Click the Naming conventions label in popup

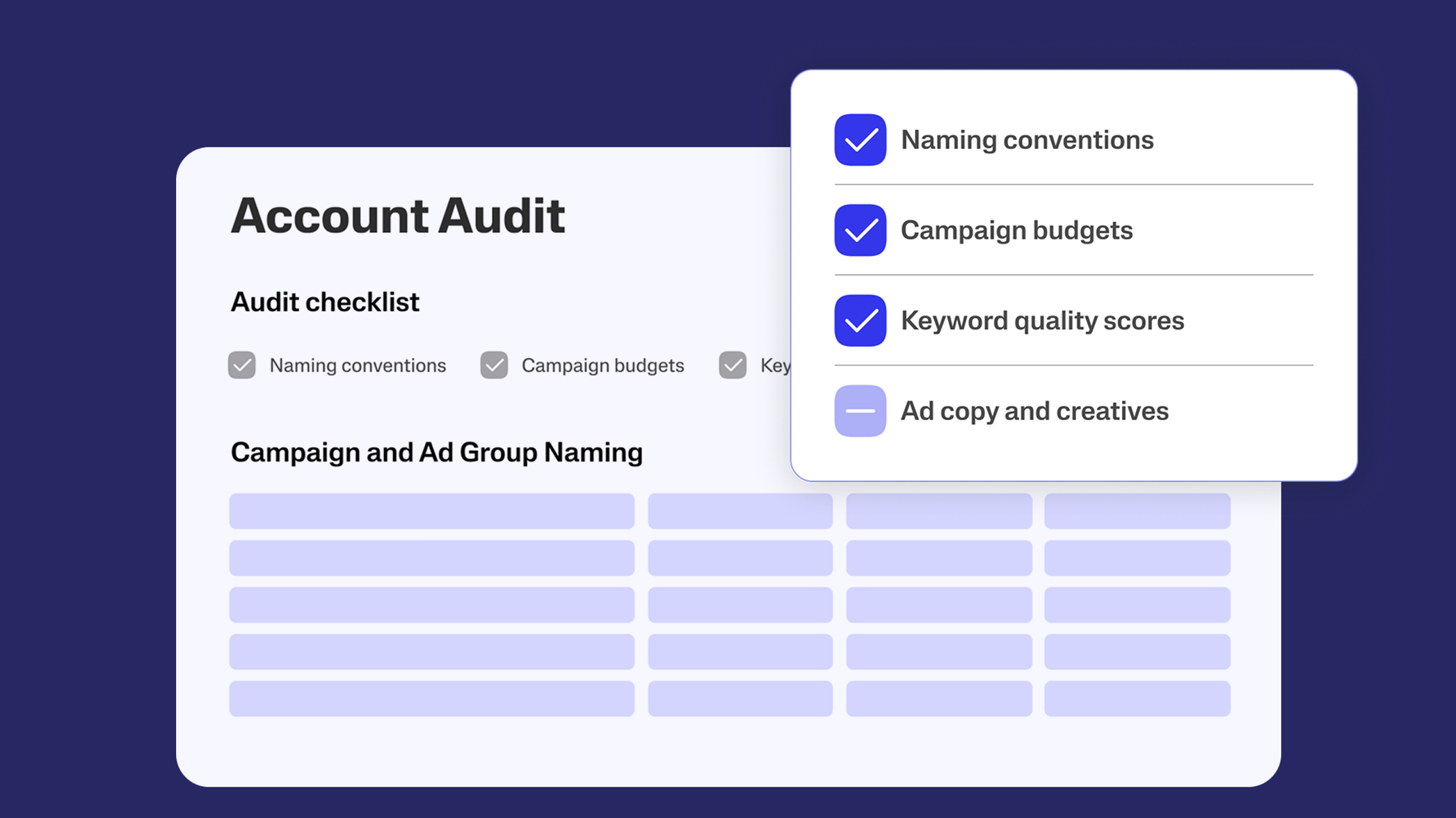click(x=1027, y=140)
